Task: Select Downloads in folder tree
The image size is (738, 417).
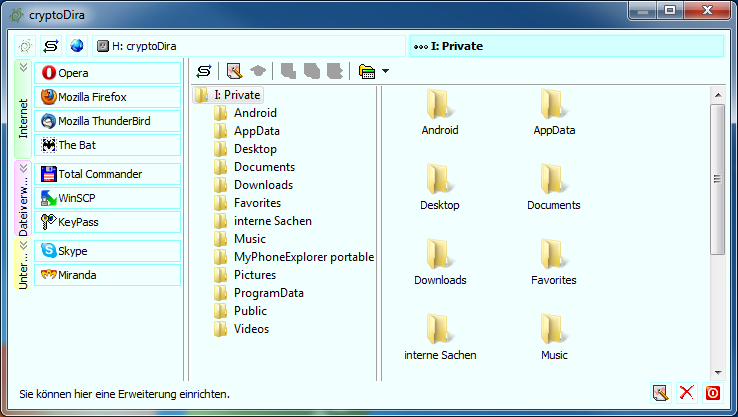Action: (264, 185)
